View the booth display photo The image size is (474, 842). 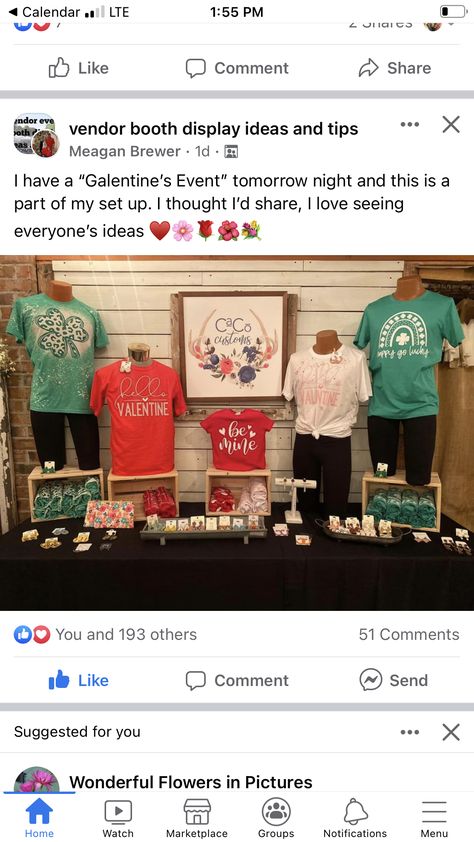[237, 433]
